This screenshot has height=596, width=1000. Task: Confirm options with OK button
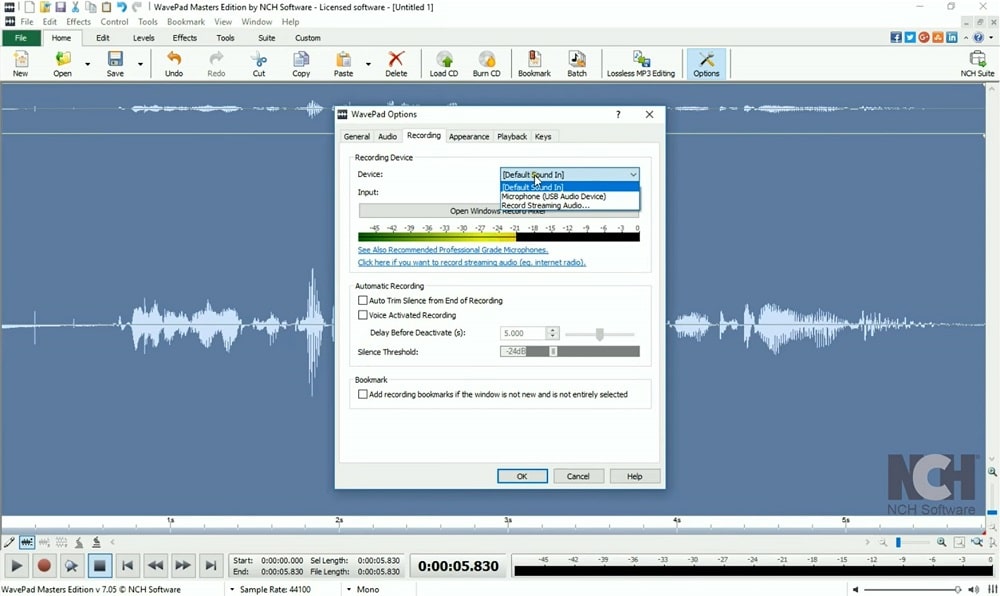pyautogui.click(x=522, y=476)
